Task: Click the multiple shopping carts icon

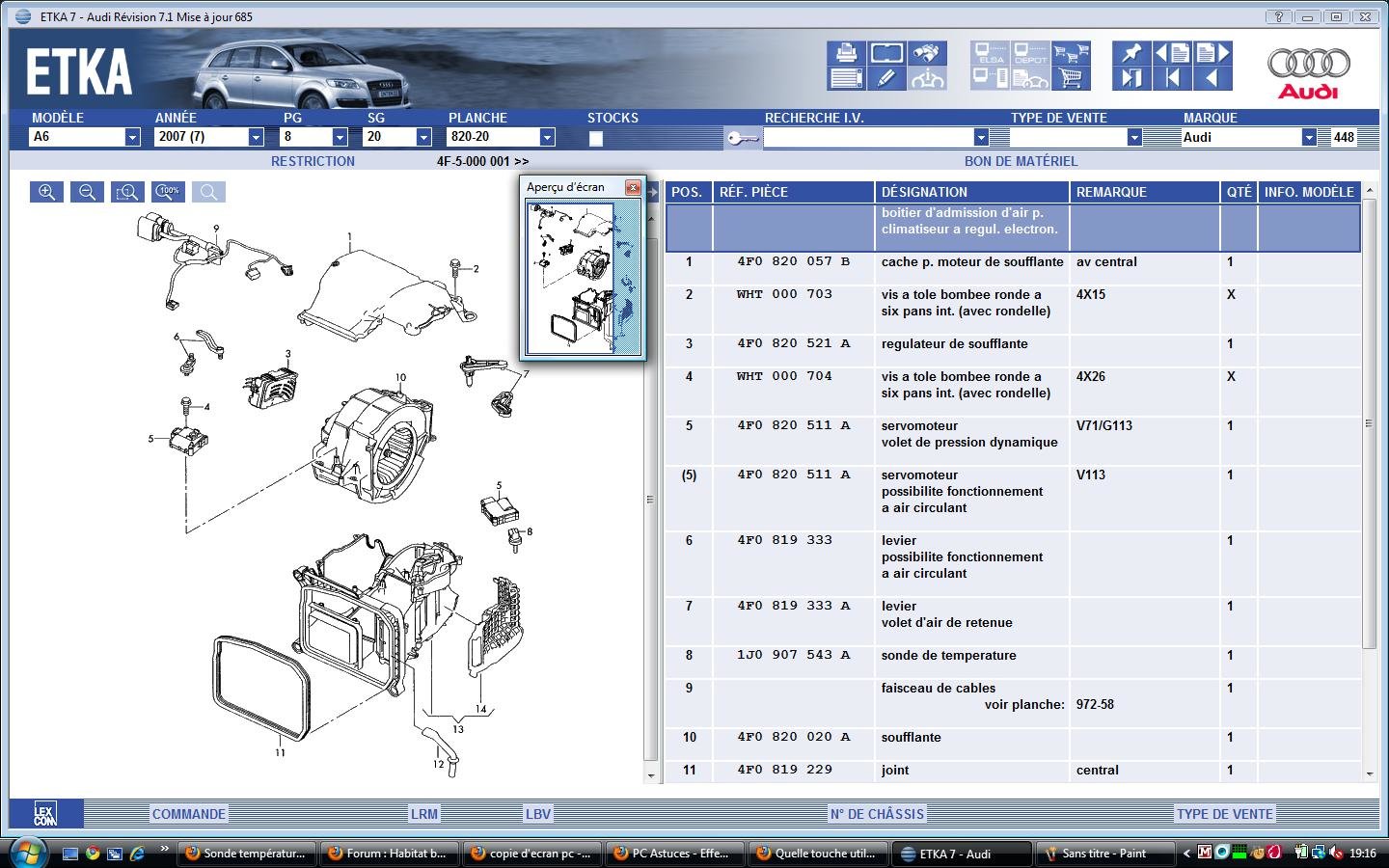Action: point(1071,52)
